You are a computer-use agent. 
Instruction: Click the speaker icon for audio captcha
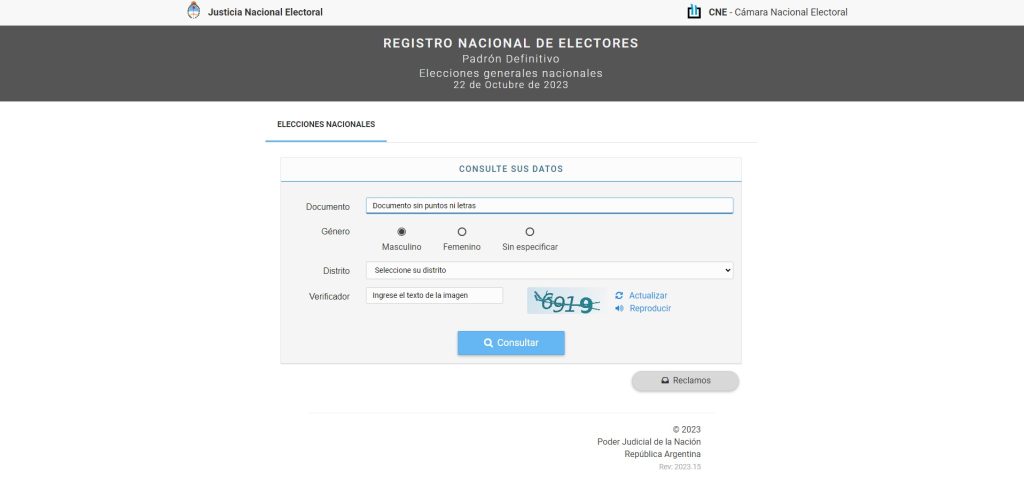click(x=620, y=308)
